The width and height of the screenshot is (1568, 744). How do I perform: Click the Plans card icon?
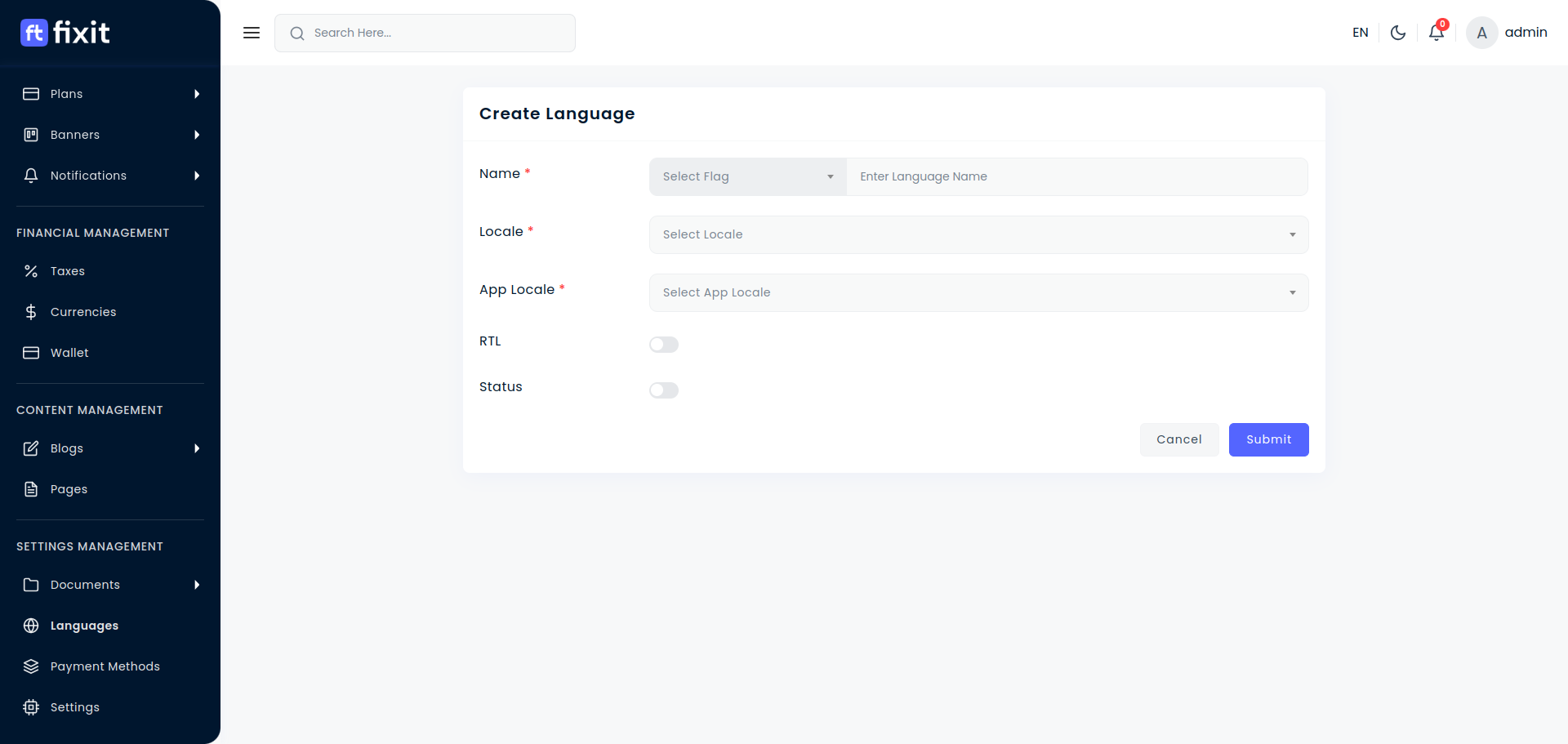click(31, 94)
